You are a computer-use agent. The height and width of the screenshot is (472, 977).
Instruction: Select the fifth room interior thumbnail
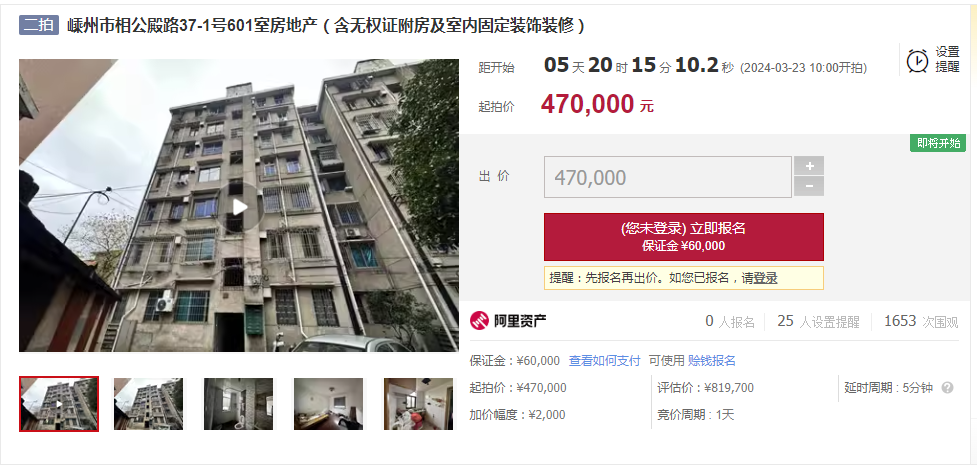point(418,404)
